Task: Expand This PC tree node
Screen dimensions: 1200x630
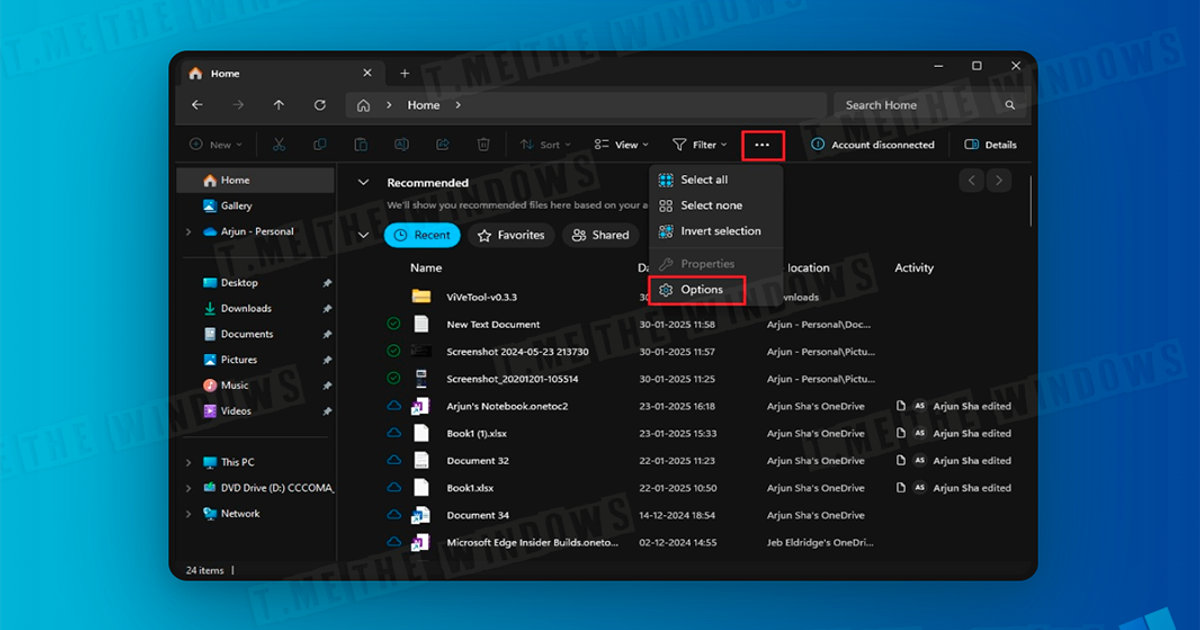Action: click(188, 463)
